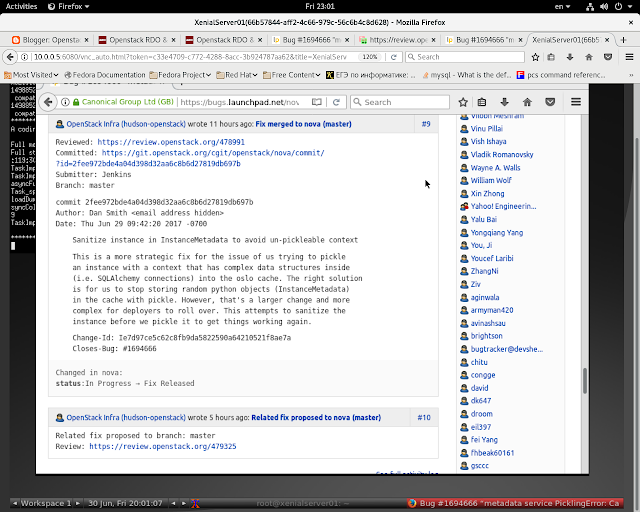Bookmark the outer page with star icon
Screen dimensions: 640x512
tap(535, 57)
